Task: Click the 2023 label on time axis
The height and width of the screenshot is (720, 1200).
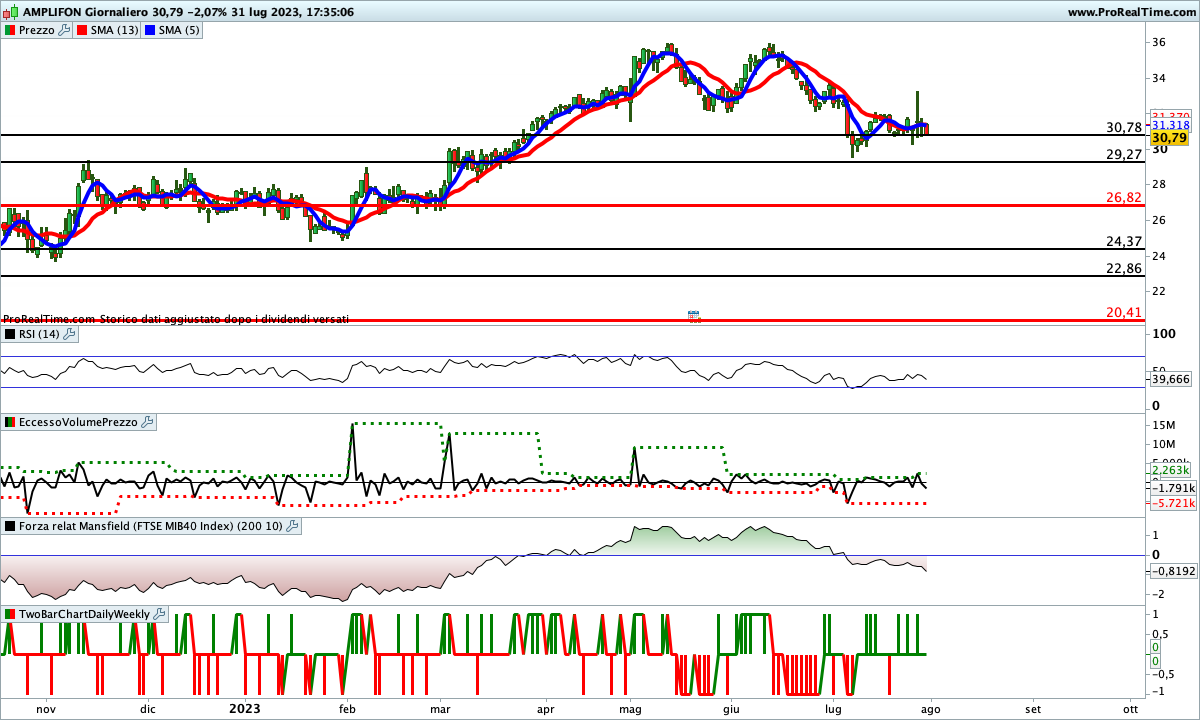Action: pos(245,707)
